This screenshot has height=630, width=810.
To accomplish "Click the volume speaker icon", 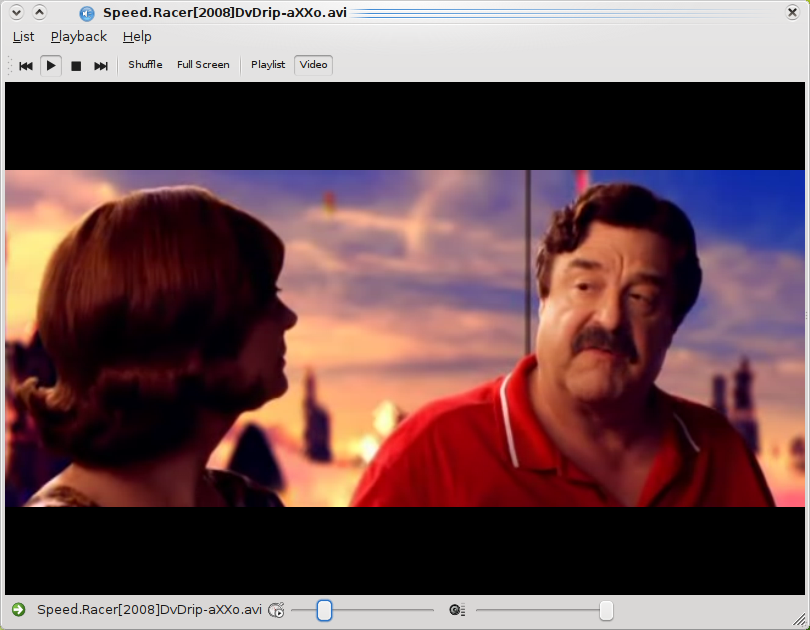I will pos(457,610).
